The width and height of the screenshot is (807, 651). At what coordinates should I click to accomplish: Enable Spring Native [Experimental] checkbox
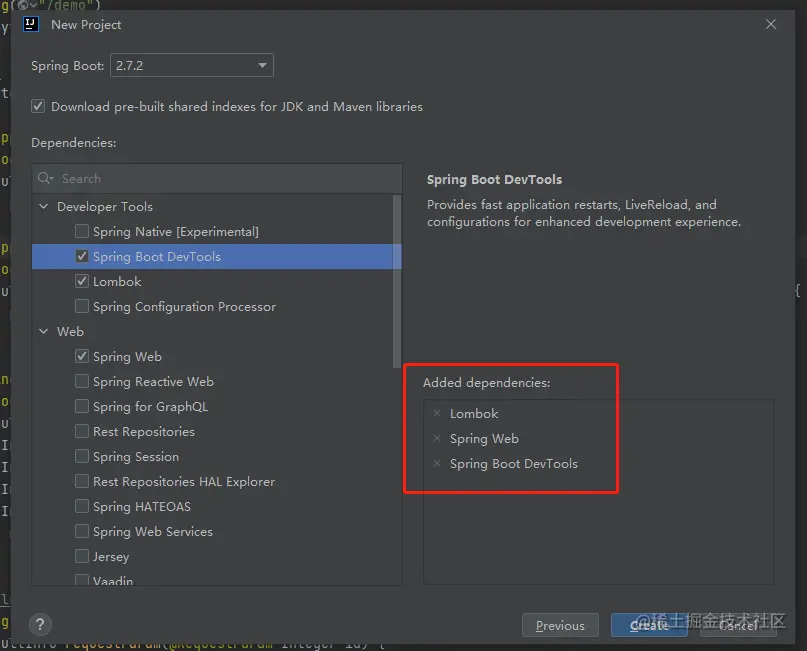pos(82,231)
